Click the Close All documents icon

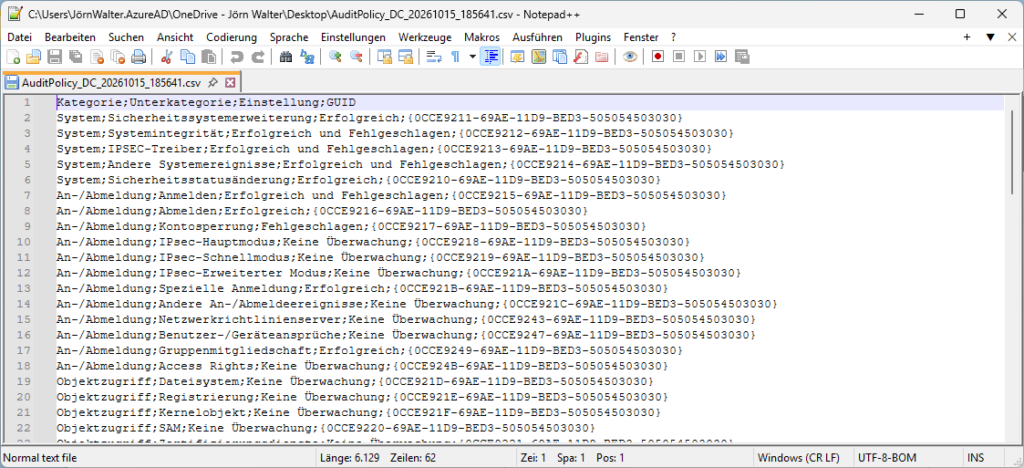(118, 57)
